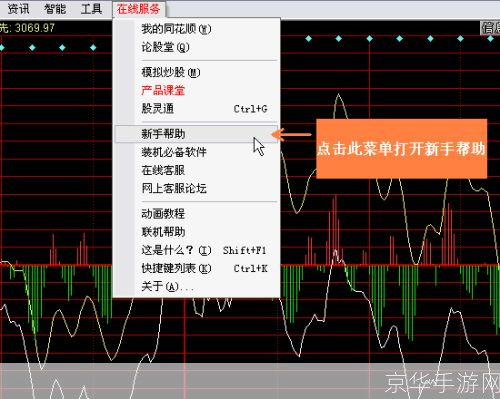Open 产品课堂 in red text
This screenshot has width=500, height=399.
[x=197, y=90]
